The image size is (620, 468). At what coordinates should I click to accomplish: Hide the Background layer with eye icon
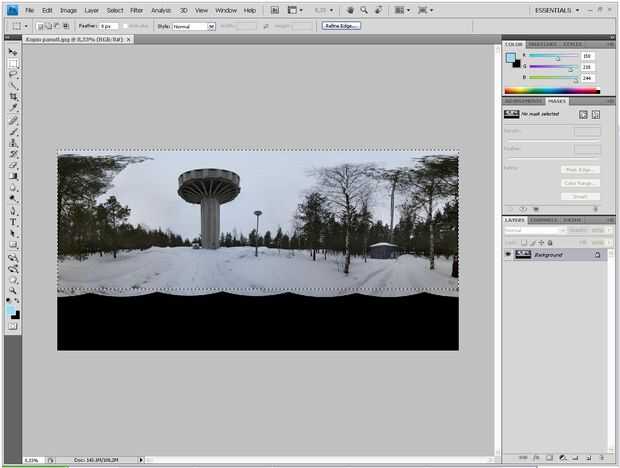508,255
